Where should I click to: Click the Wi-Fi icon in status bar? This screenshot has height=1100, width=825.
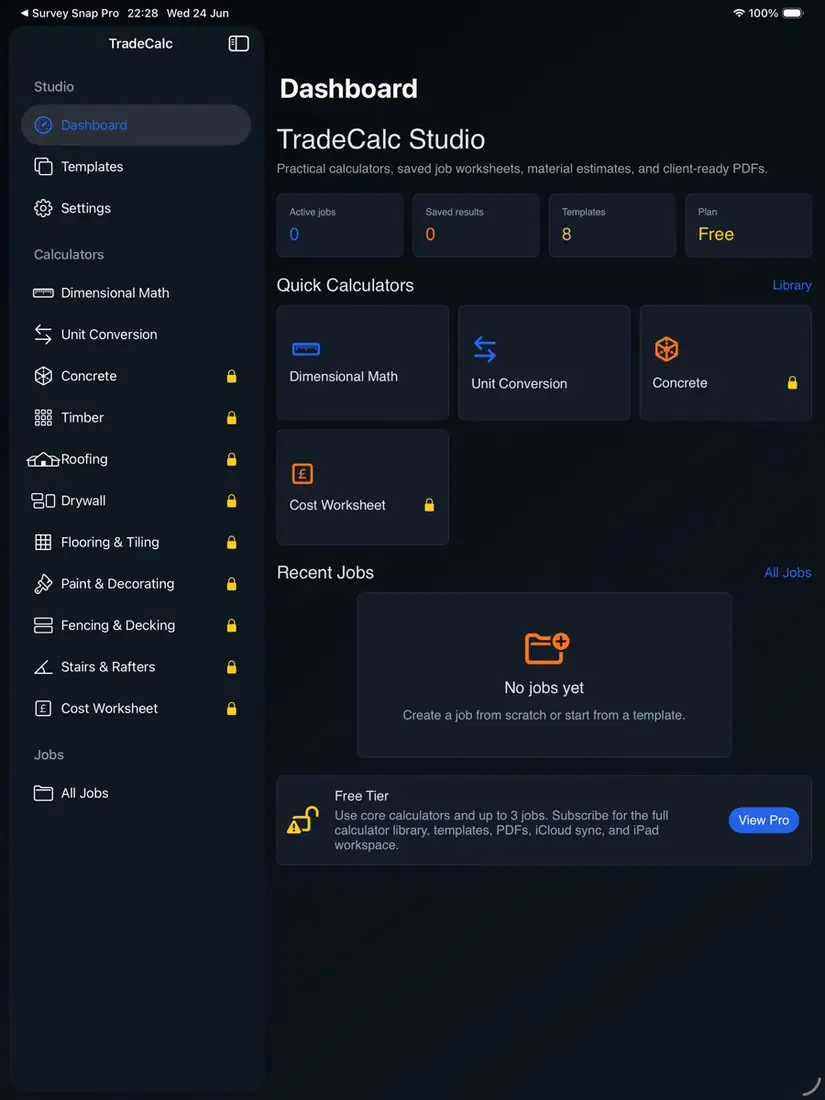pos(739,13)
